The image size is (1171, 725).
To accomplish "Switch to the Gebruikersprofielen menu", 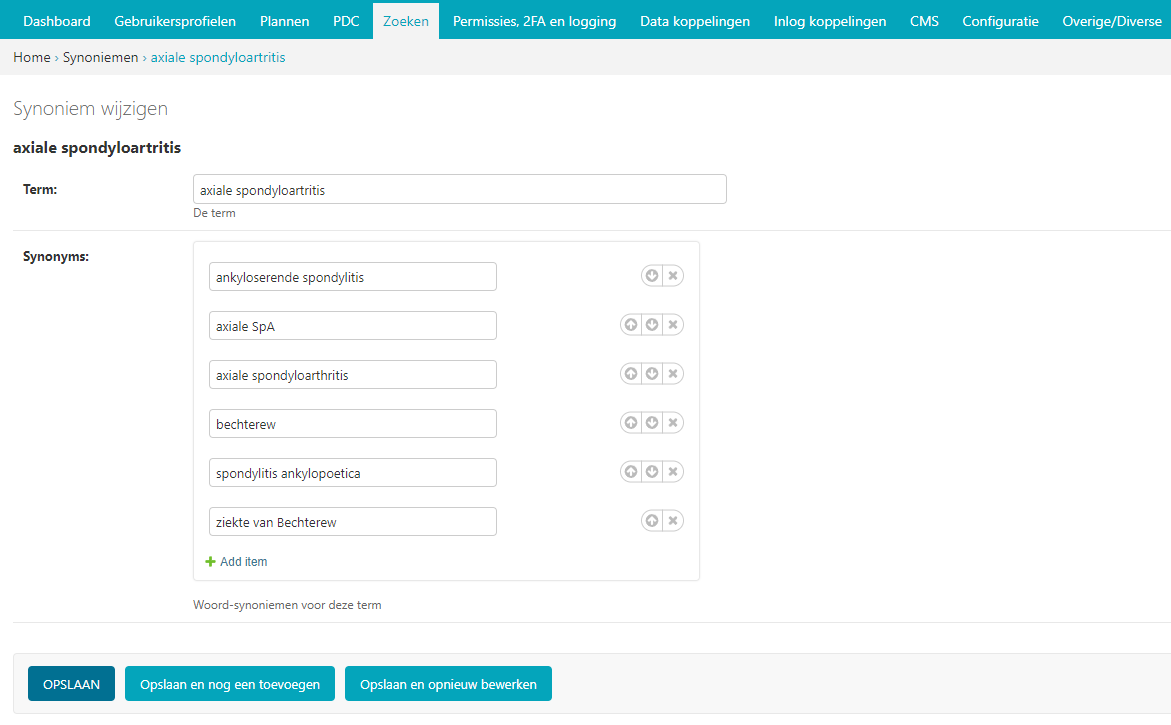I will coord(175,21).
